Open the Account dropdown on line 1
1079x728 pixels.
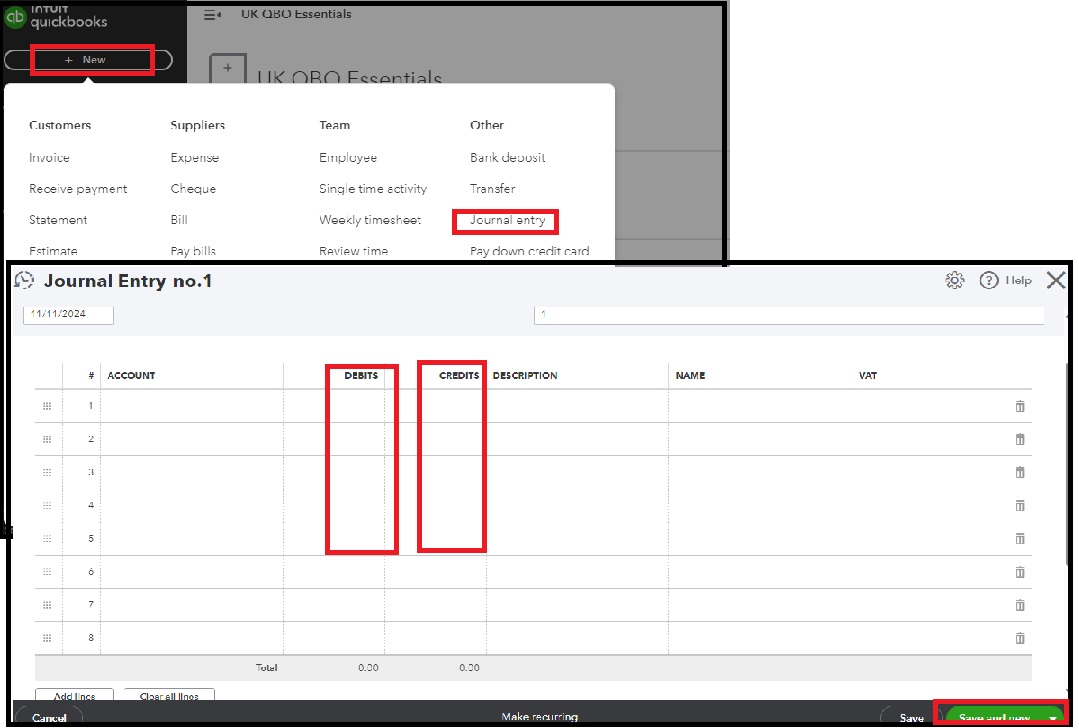click(x=190, y=406)
